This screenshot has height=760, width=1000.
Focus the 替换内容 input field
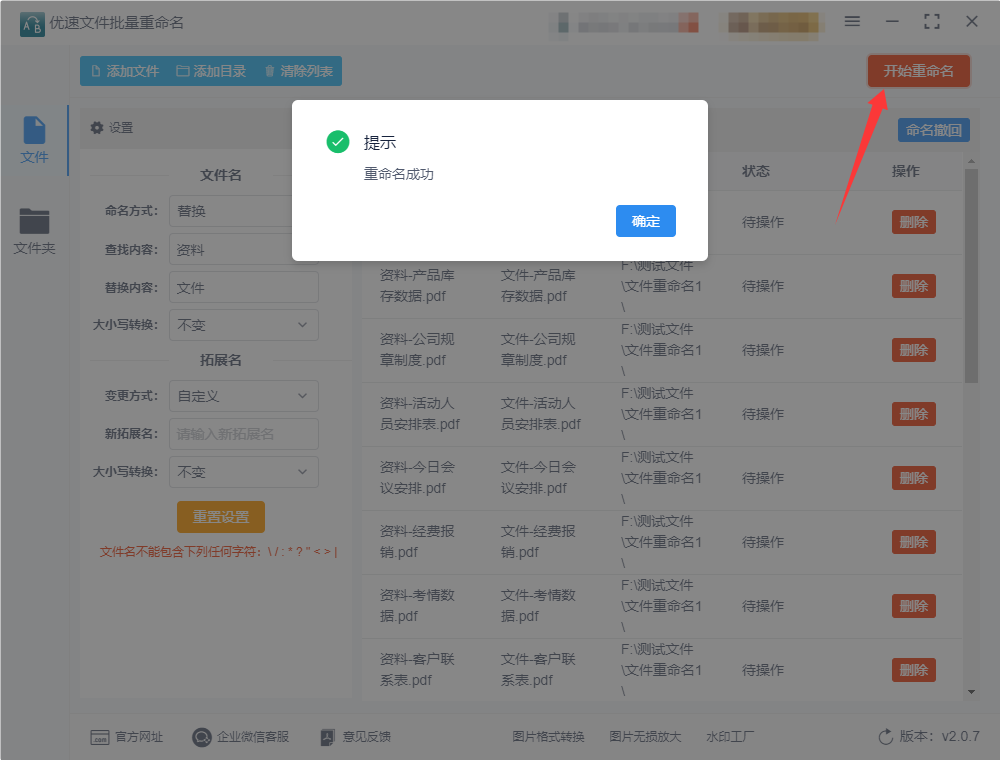tap(244, 288)
